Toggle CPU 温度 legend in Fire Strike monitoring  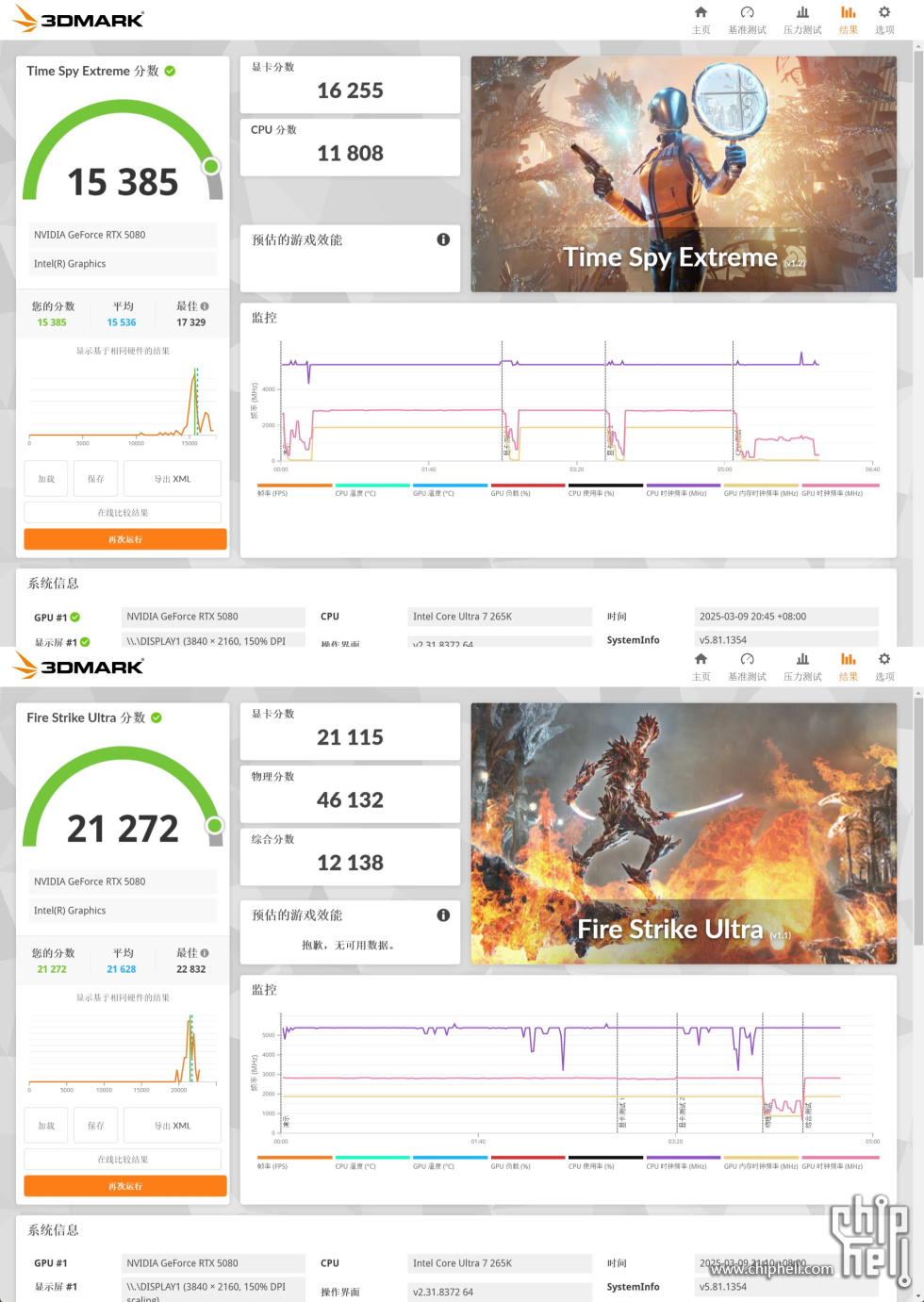[x=371, y=1162]
